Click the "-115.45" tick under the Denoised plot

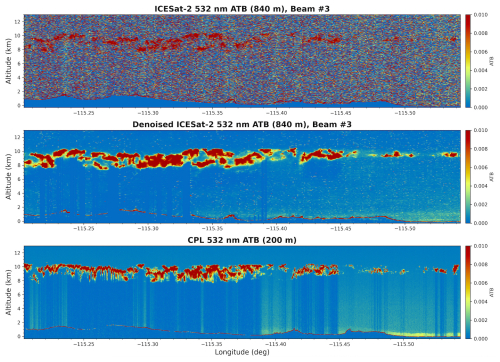[341, 229]
